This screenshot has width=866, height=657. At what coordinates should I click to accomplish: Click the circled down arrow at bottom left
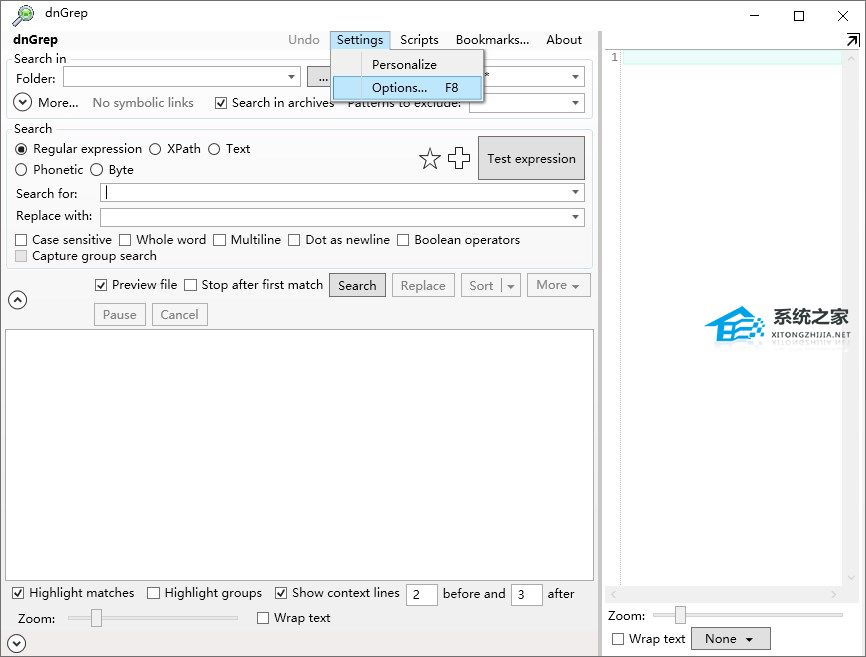tap(17, 643)
